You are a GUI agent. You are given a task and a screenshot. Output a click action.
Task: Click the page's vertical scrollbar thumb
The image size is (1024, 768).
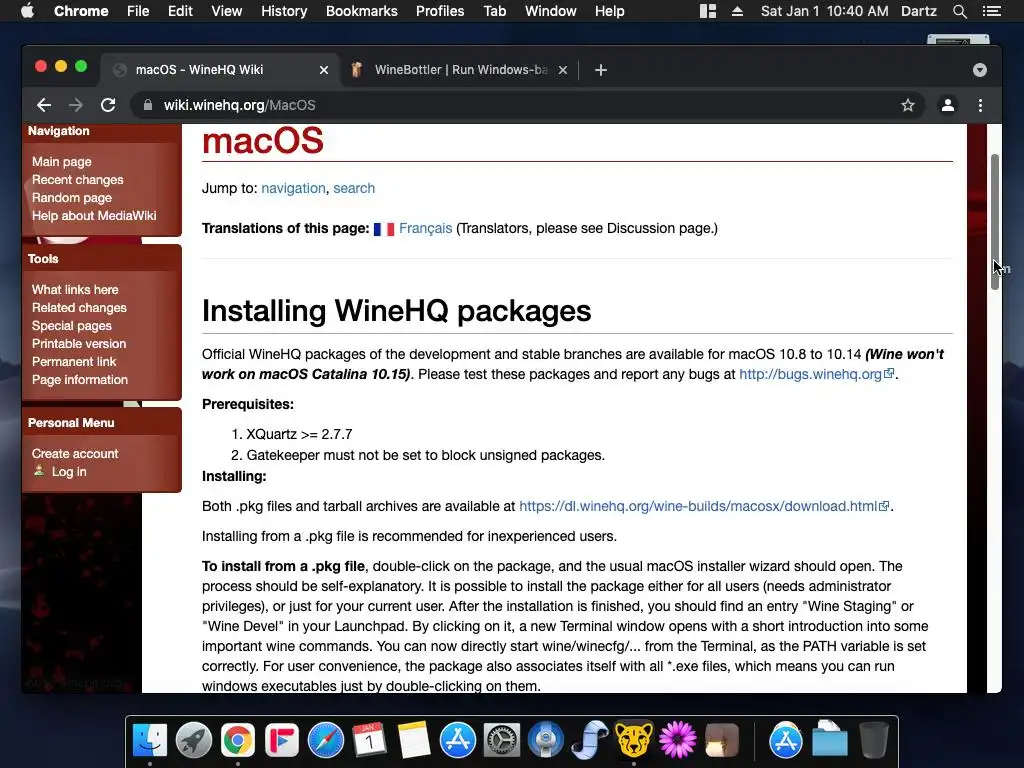coord(995,222)
